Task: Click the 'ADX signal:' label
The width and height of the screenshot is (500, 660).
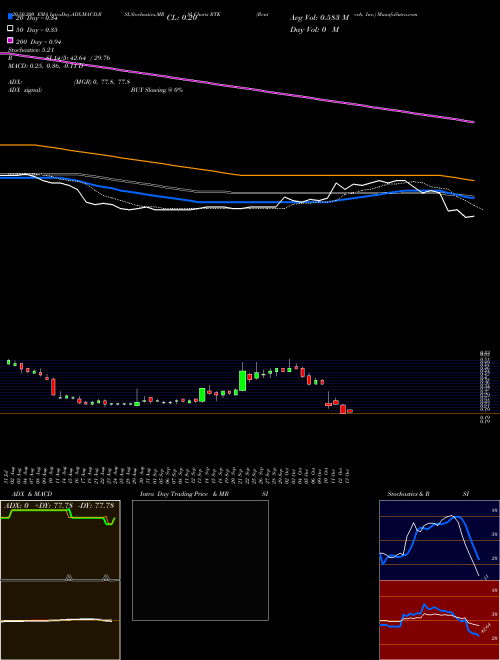Action: pyautogui.click(x=25, y=90)
